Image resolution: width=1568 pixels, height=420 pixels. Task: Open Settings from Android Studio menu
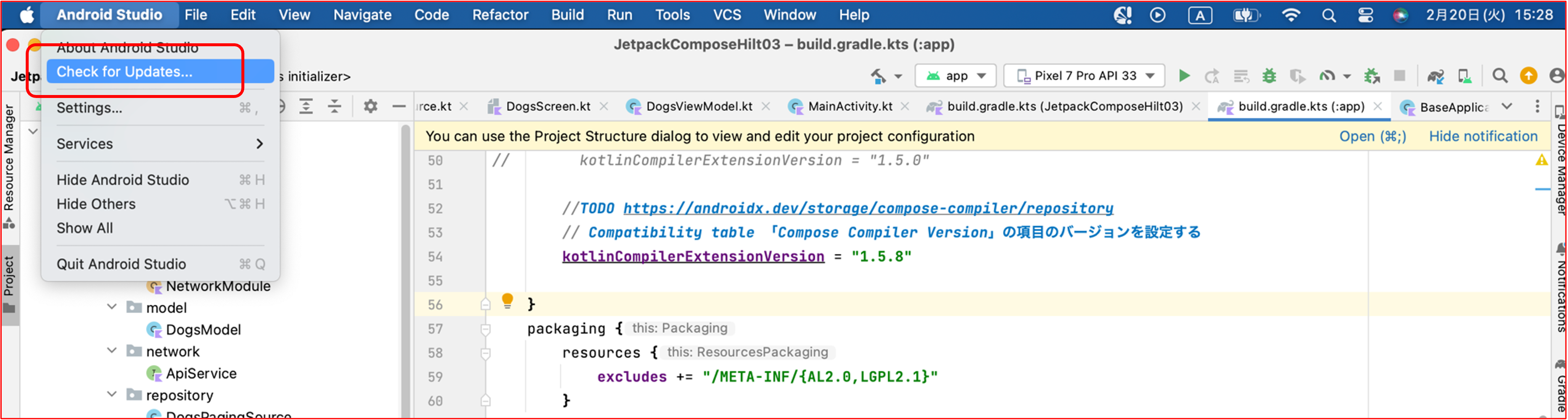point(160,108)
